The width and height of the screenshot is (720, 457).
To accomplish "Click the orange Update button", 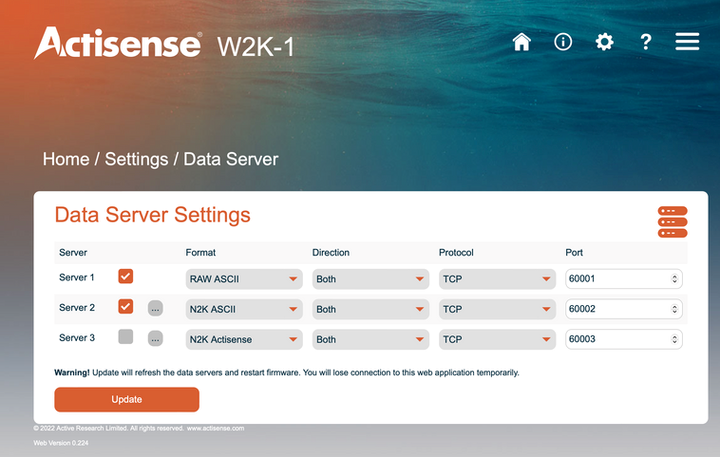I will click(127, 400).
